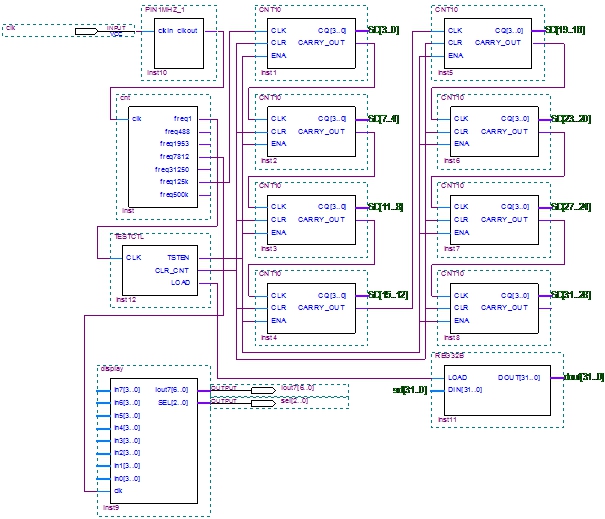
Task: Click CARRY_OUT port of inst8 counter
Action: (504, 308)
